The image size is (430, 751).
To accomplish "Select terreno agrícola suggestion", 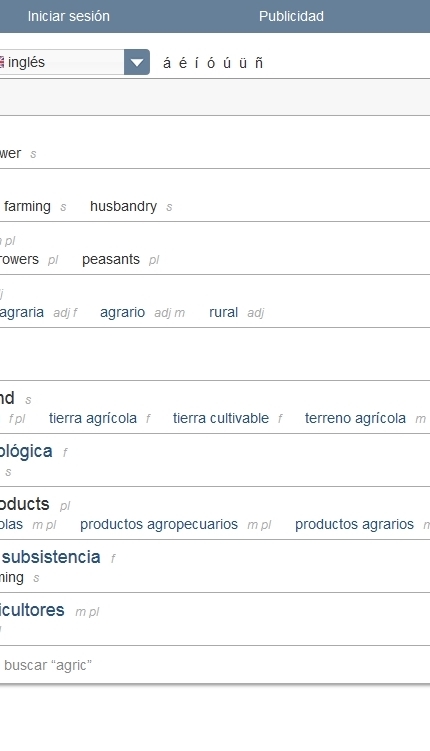I will point(355,418).
